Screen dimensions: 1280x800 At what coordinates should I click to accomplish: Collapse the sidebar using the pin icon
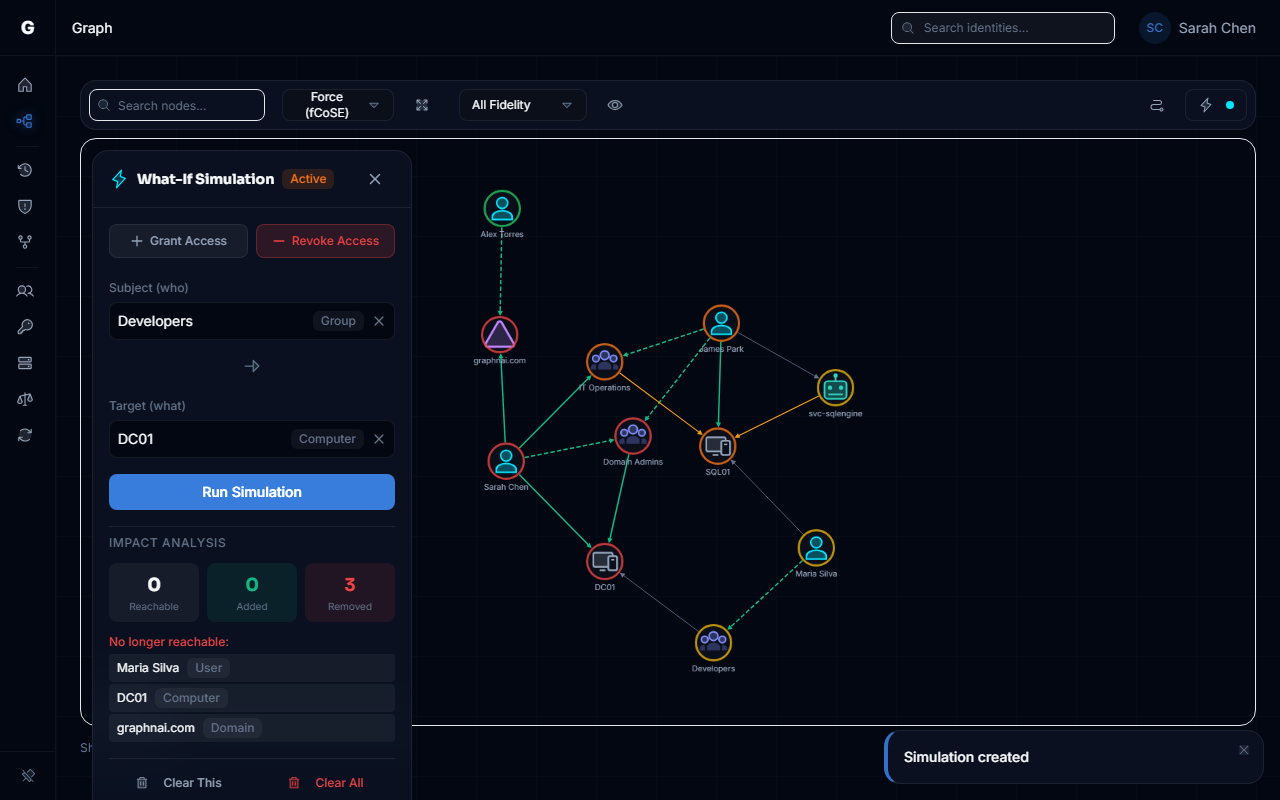pyautogui.click(x=27, y=776)
